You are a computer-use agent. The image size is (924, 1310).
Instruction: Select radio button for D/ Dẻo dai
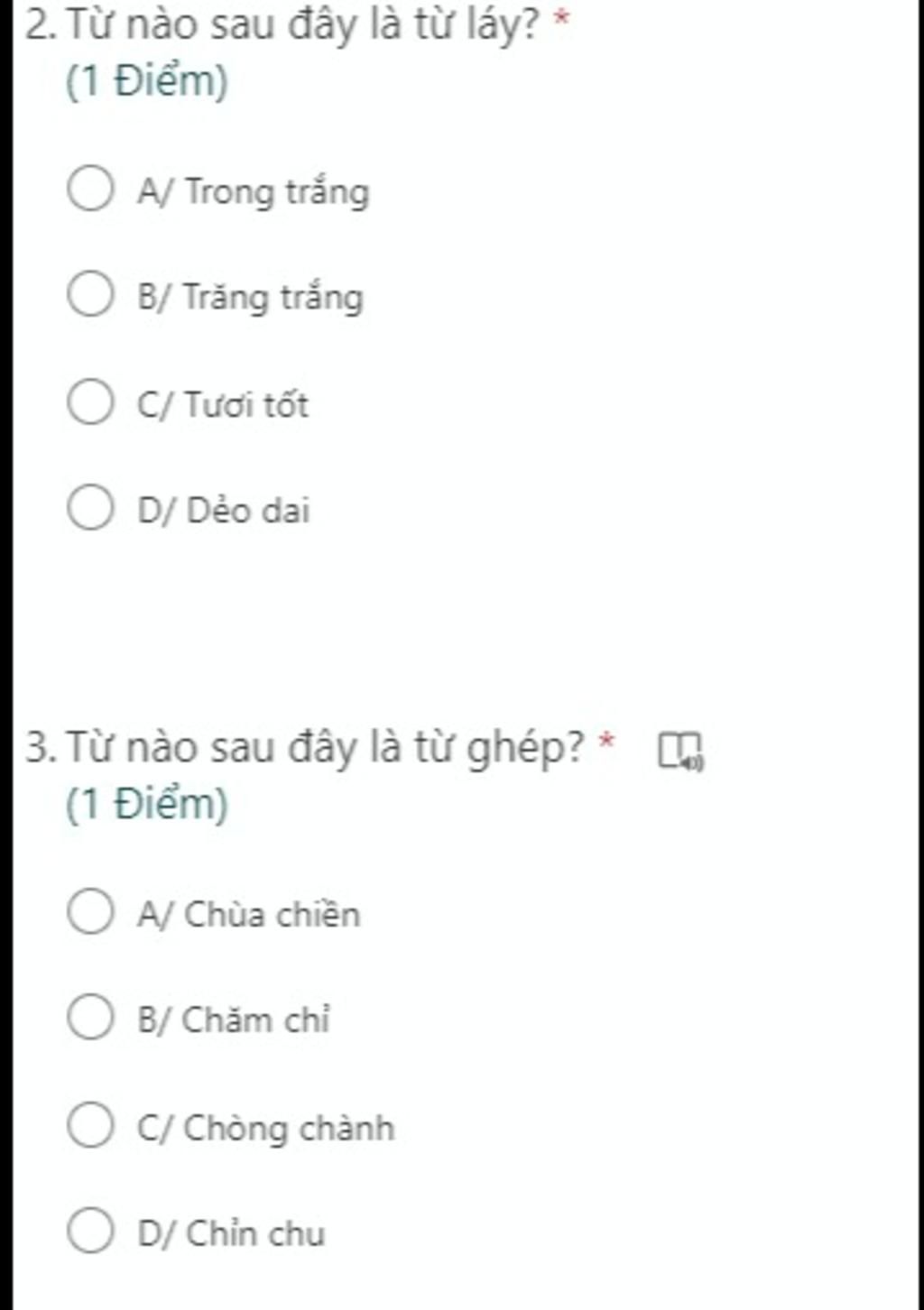(x=90, y=507)
